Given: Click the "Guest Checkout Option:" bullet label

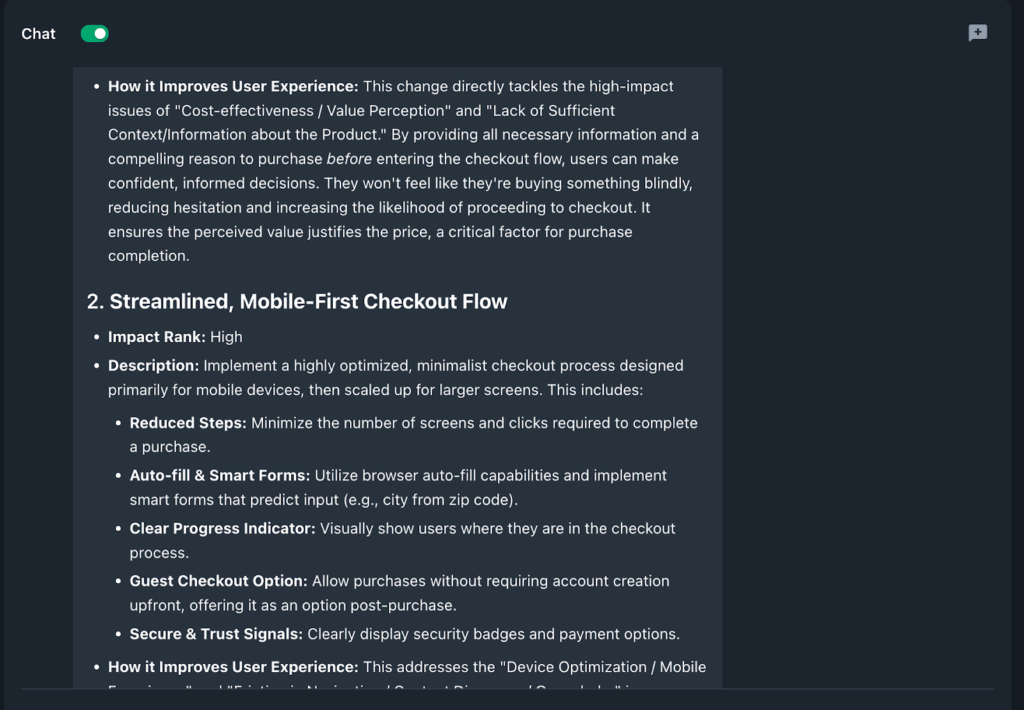Looking at the screenshot, I should tap(218, 581).
